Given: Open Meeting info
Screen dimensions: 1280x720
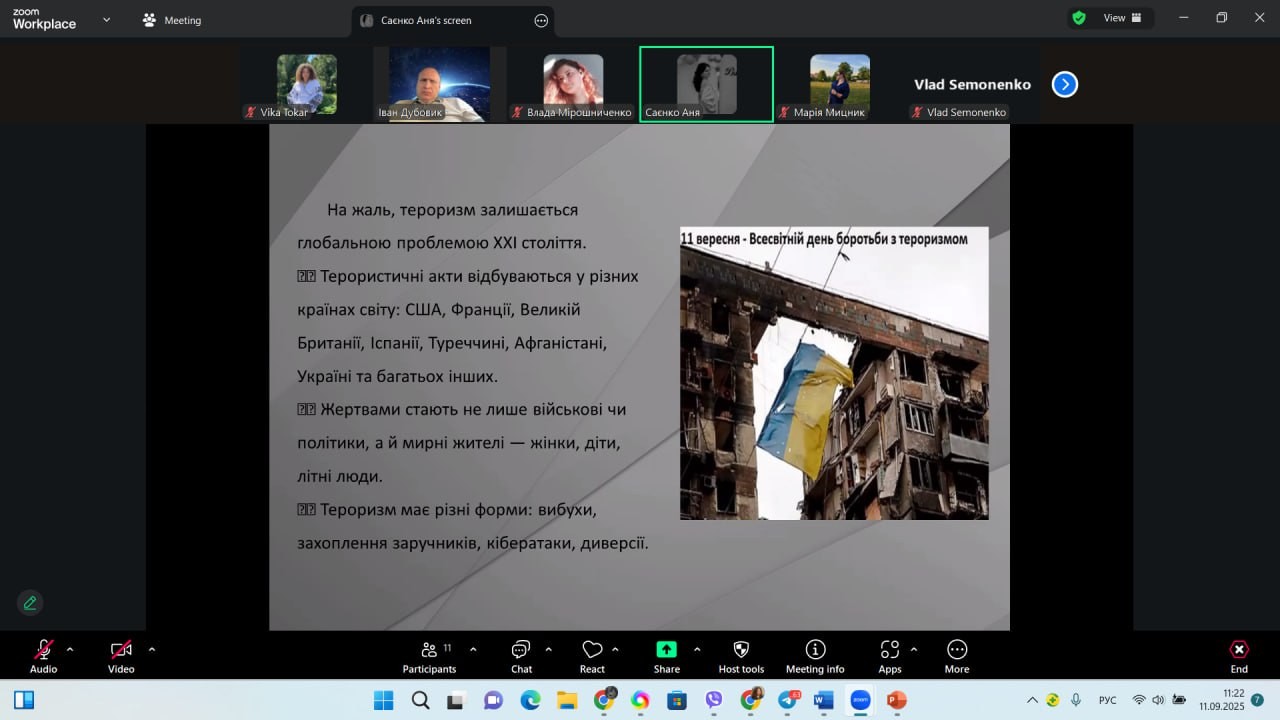Looking at the screenshot, I should tap(815, 656).
